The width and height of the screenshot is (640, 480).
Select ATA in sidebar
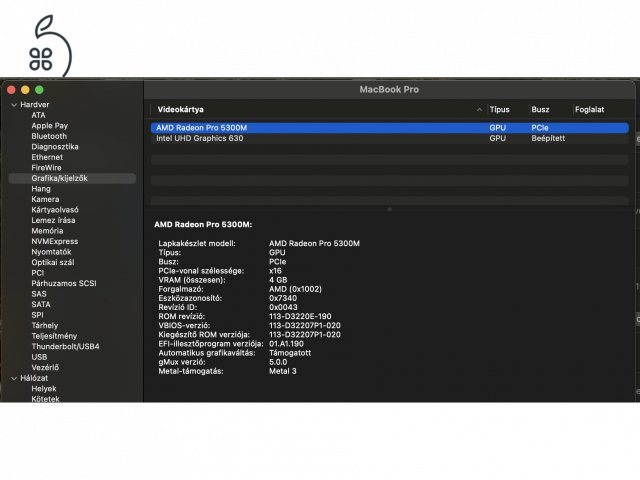[38, 115]
